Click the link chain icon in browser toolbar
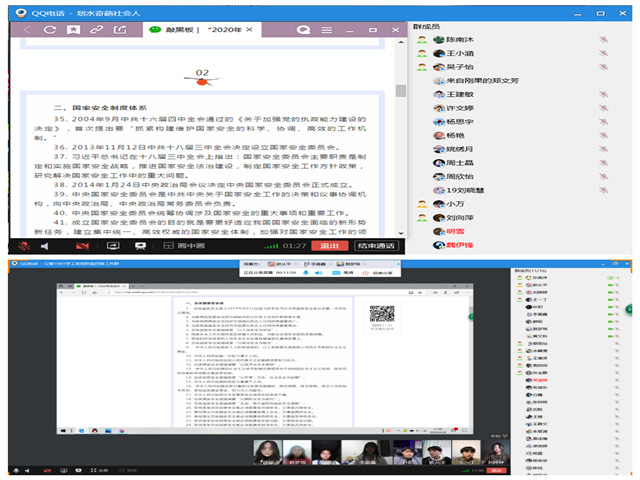This screenshot has width=640, height=480. (96, 30)
